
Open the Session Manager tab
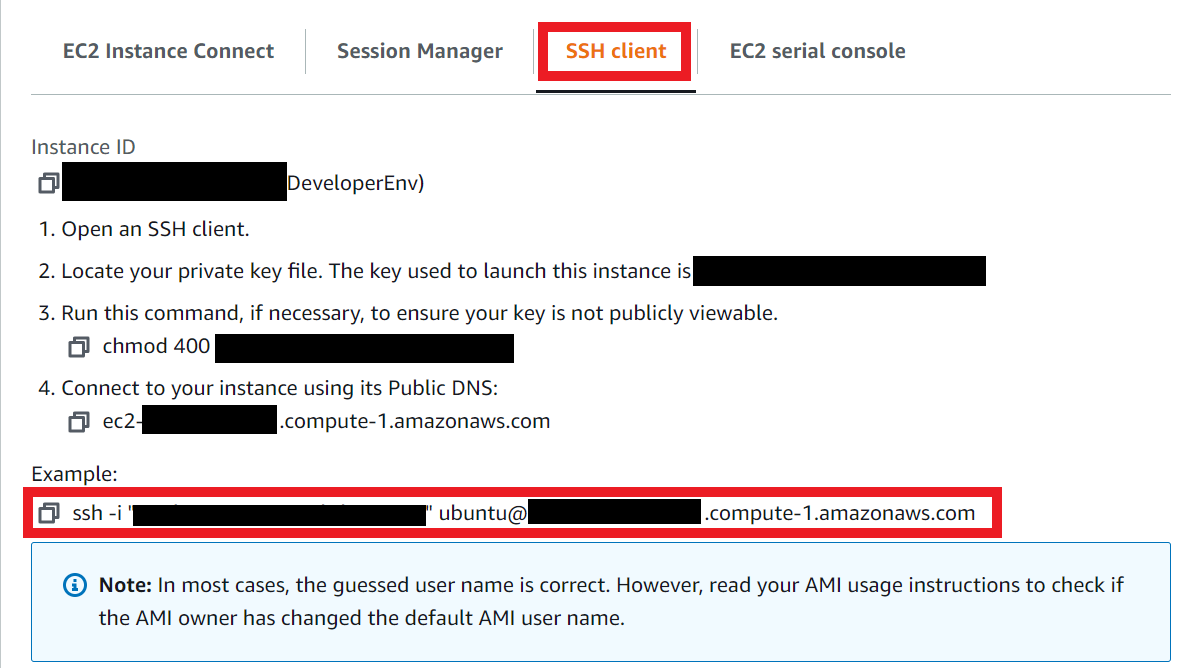419,51
